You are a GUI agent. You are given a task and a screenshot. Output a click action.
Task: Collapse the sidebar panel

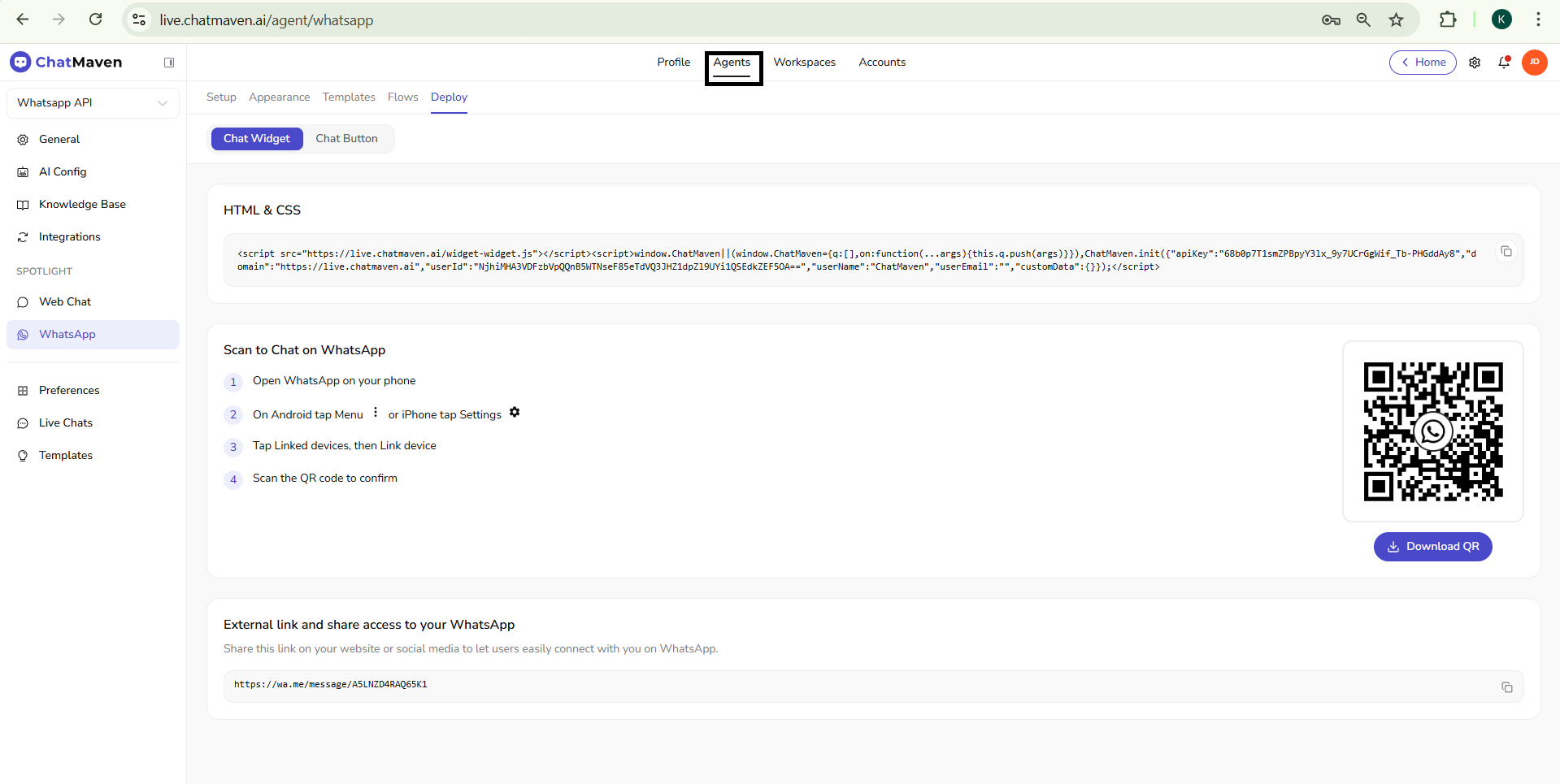[169, 63]
